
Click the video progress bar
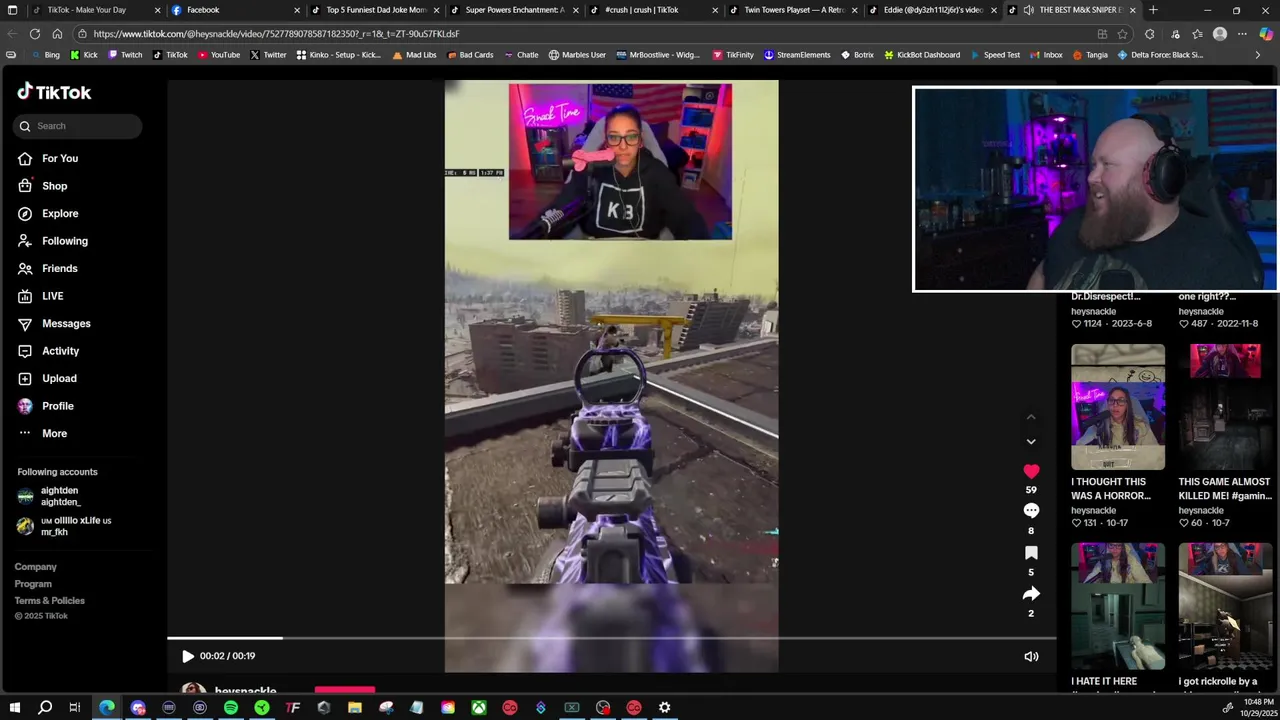611,638
